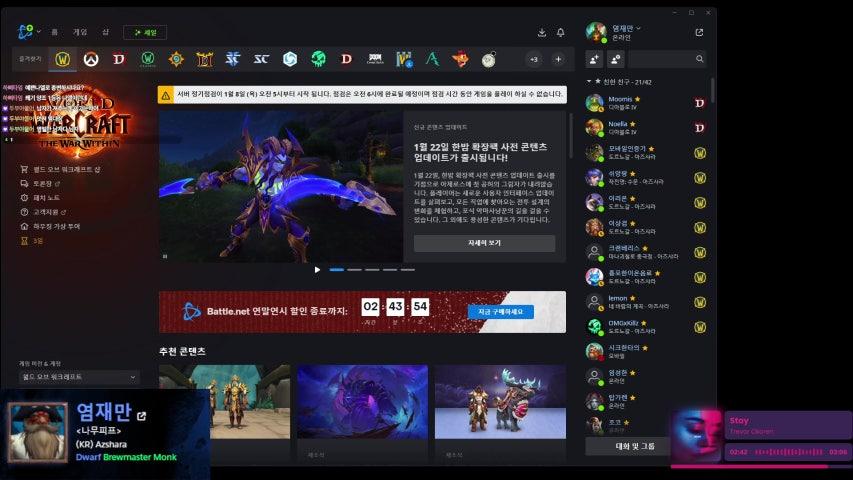
Task: Show the +3 more games
Action: [534, 59]
